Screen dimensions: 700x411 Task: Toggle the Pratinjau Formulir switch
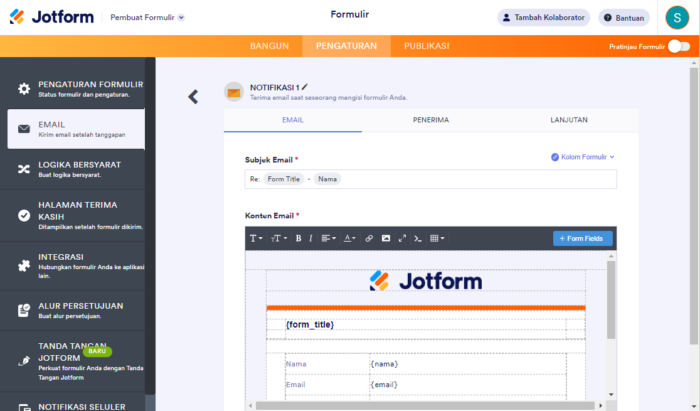point(679,46)
